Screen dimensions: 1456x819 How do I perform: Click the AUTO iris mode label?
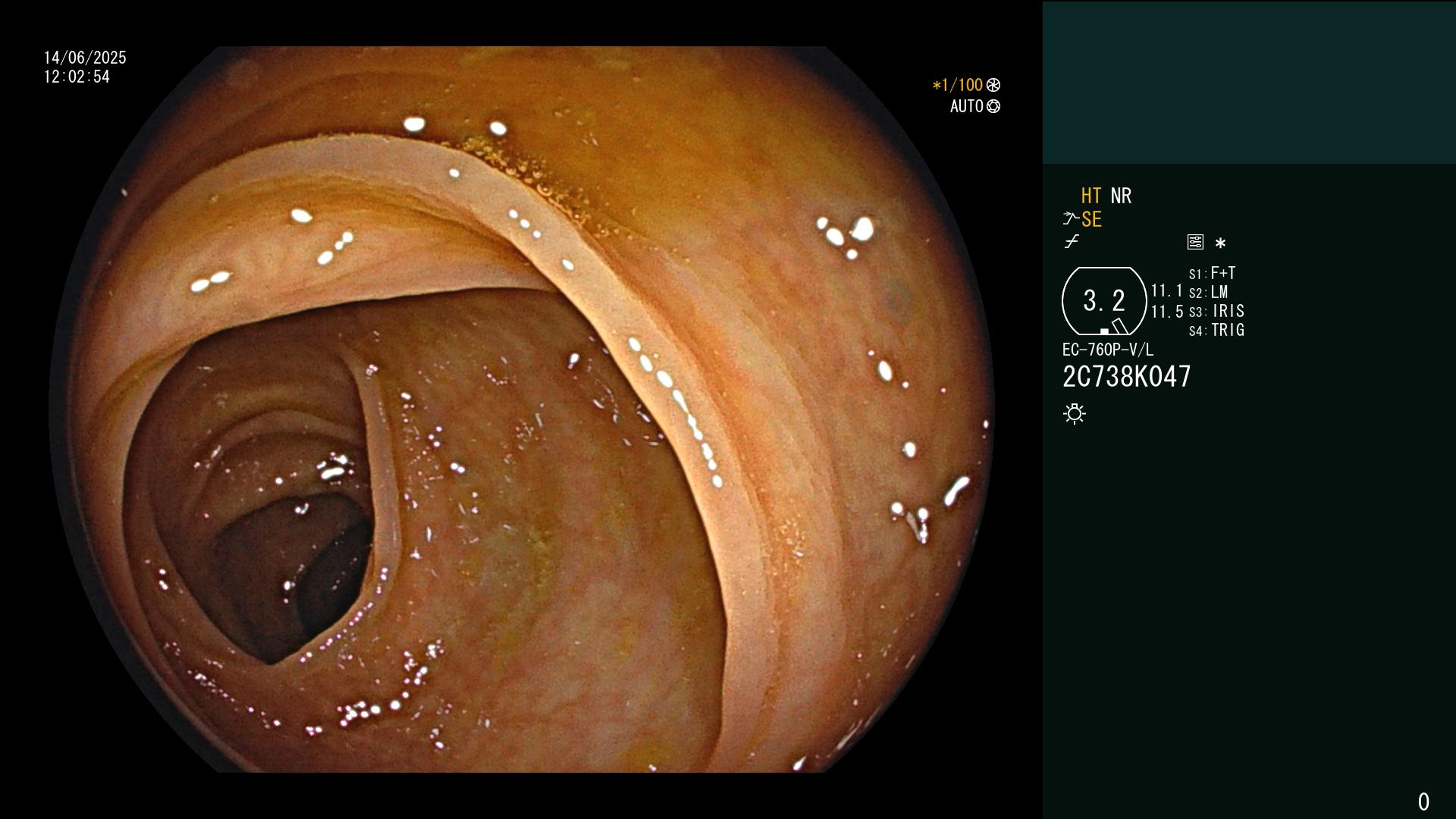(967, 106)
